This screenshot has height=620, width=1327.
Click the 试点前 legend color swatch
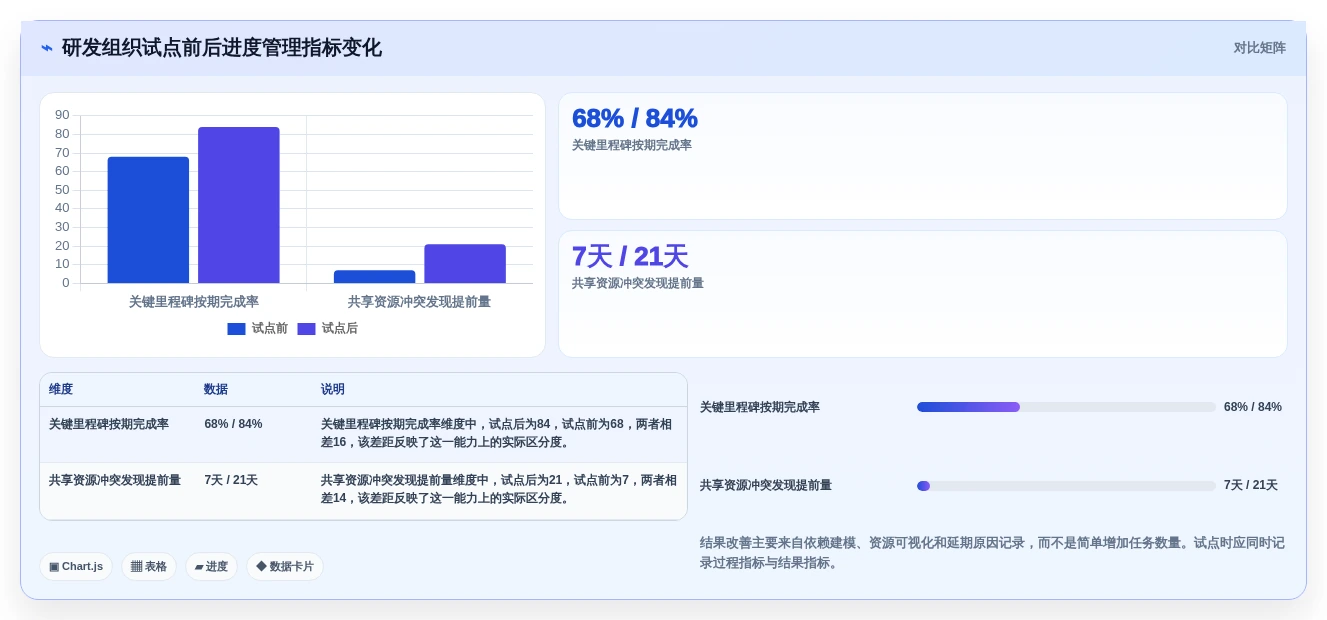pos(236,329)
